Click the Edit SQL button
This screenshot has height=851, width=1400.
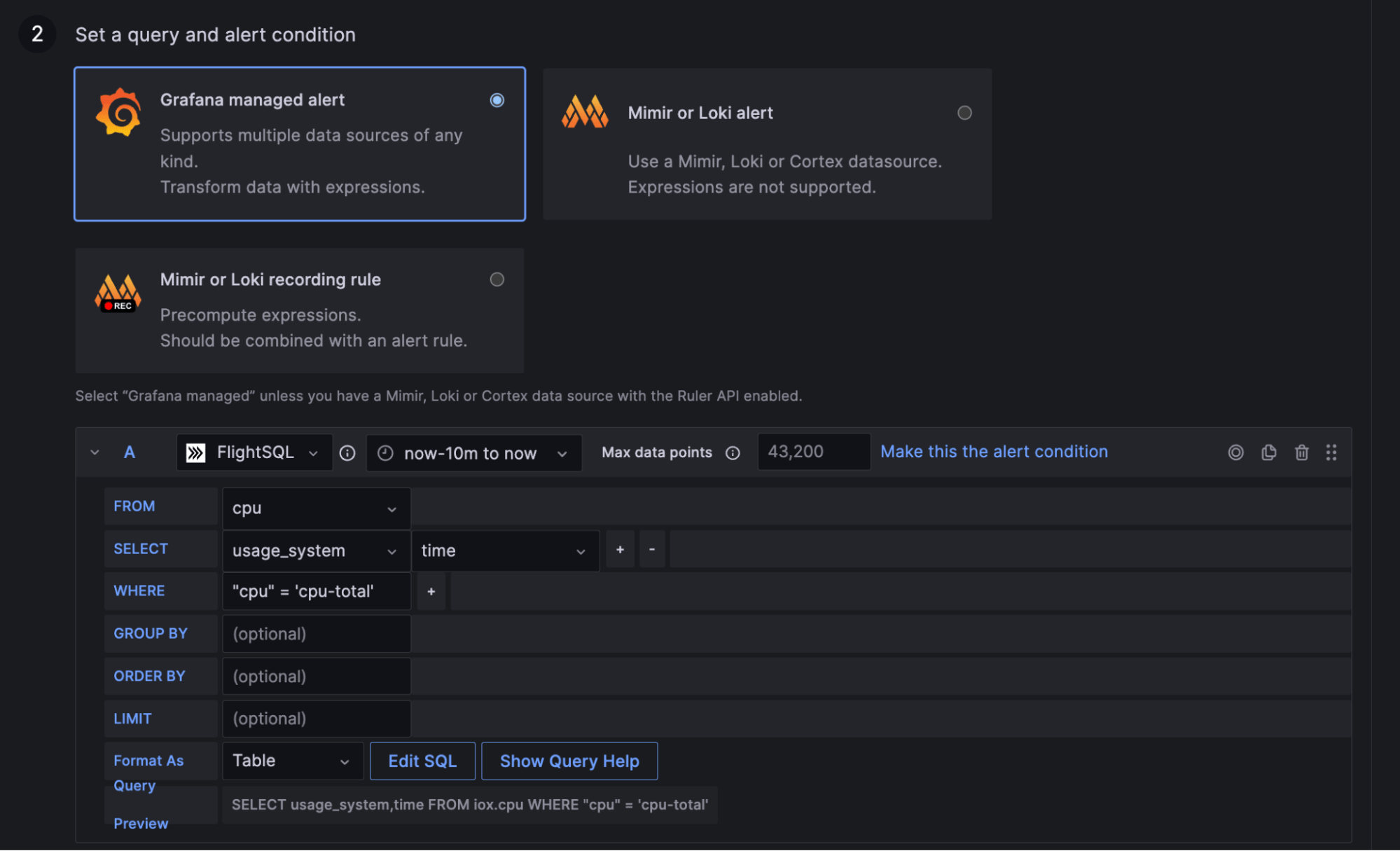[422, 760]
